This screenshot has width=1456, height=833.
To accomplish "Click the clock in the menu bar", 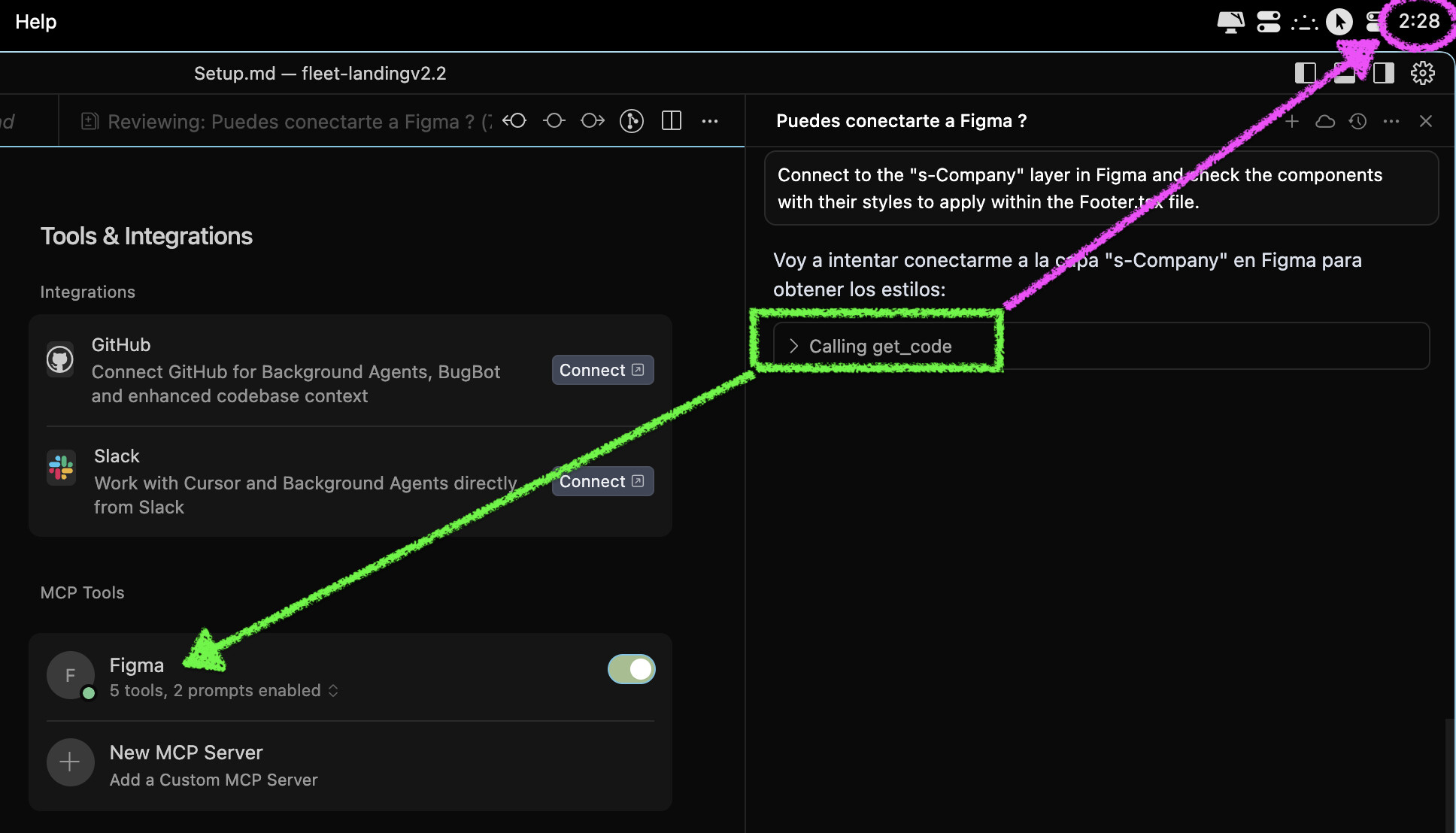I will 1418,22.
